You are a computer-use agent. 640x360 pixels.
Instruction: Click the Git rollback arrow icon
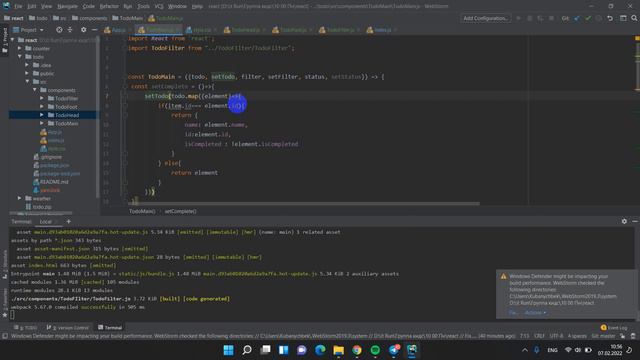pos(610,18)
